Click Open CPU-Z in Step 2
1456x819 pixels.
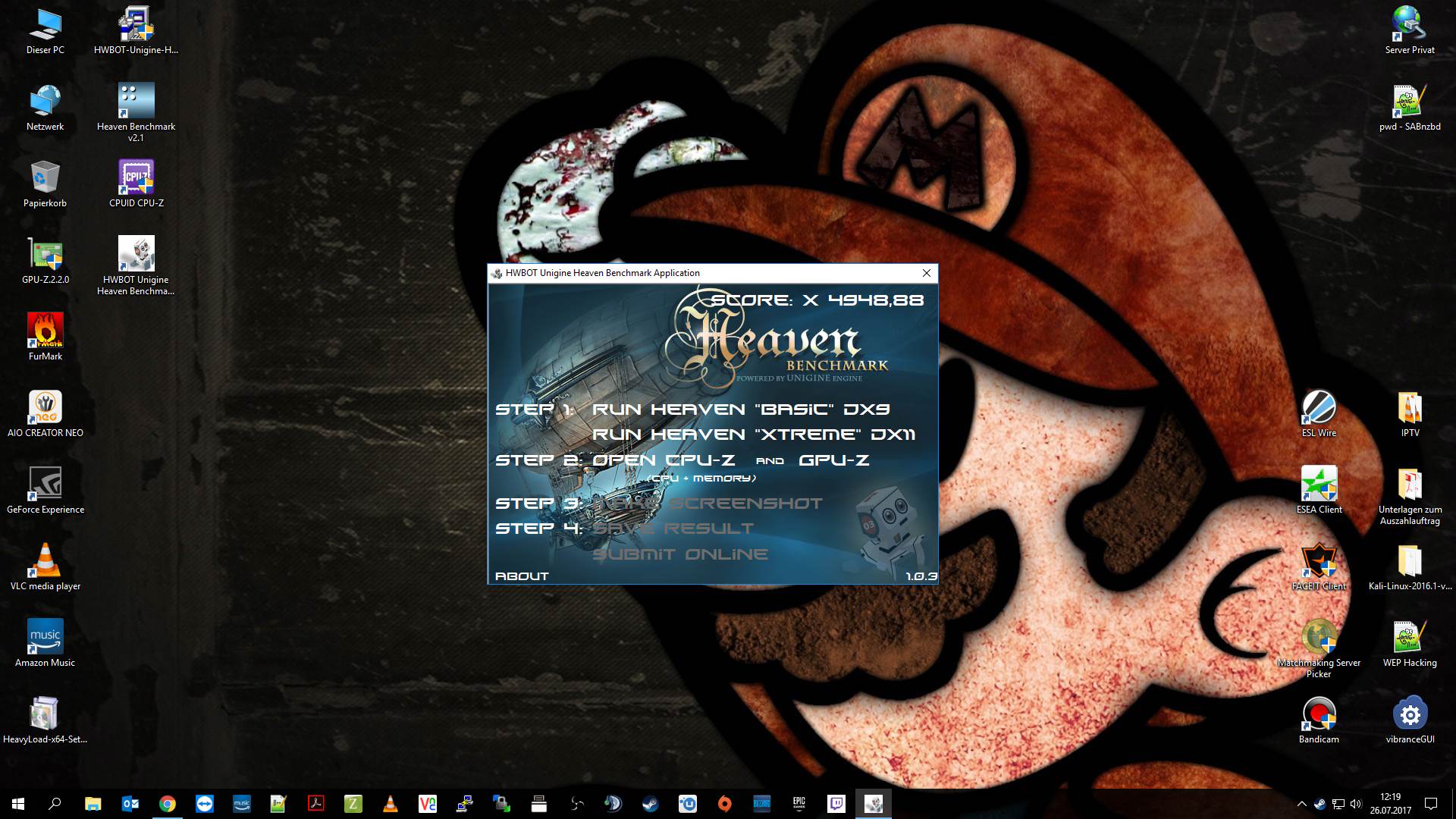(664, 460)
